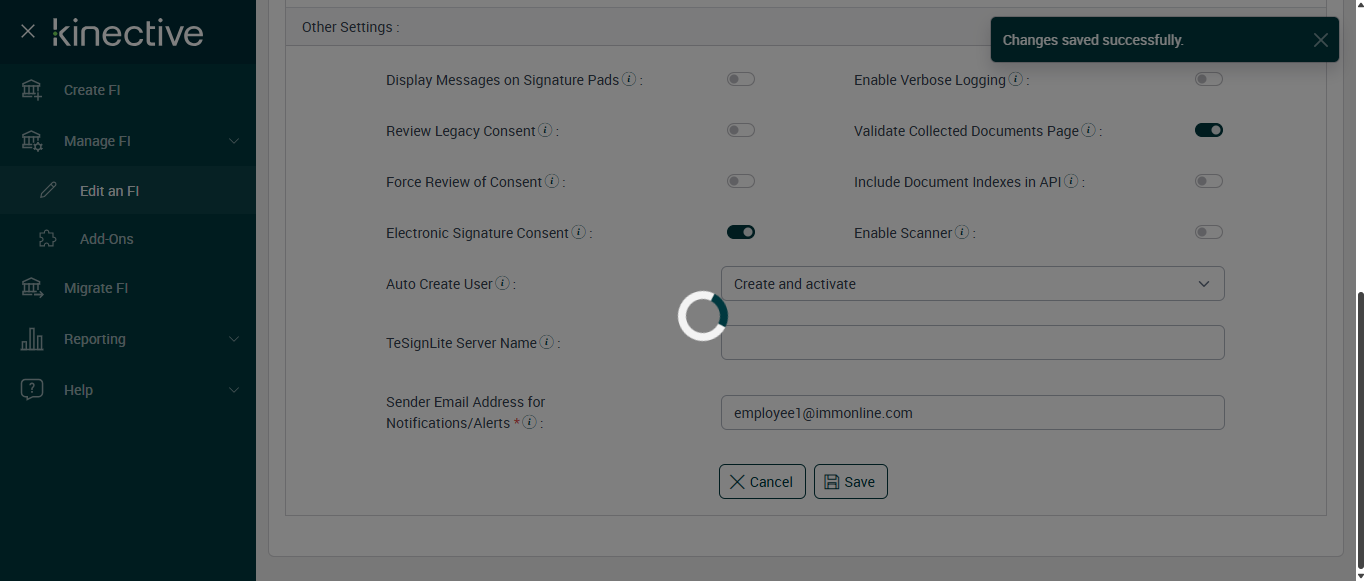Toggle Review Legacy Consent switch

[x=741, y=130]
